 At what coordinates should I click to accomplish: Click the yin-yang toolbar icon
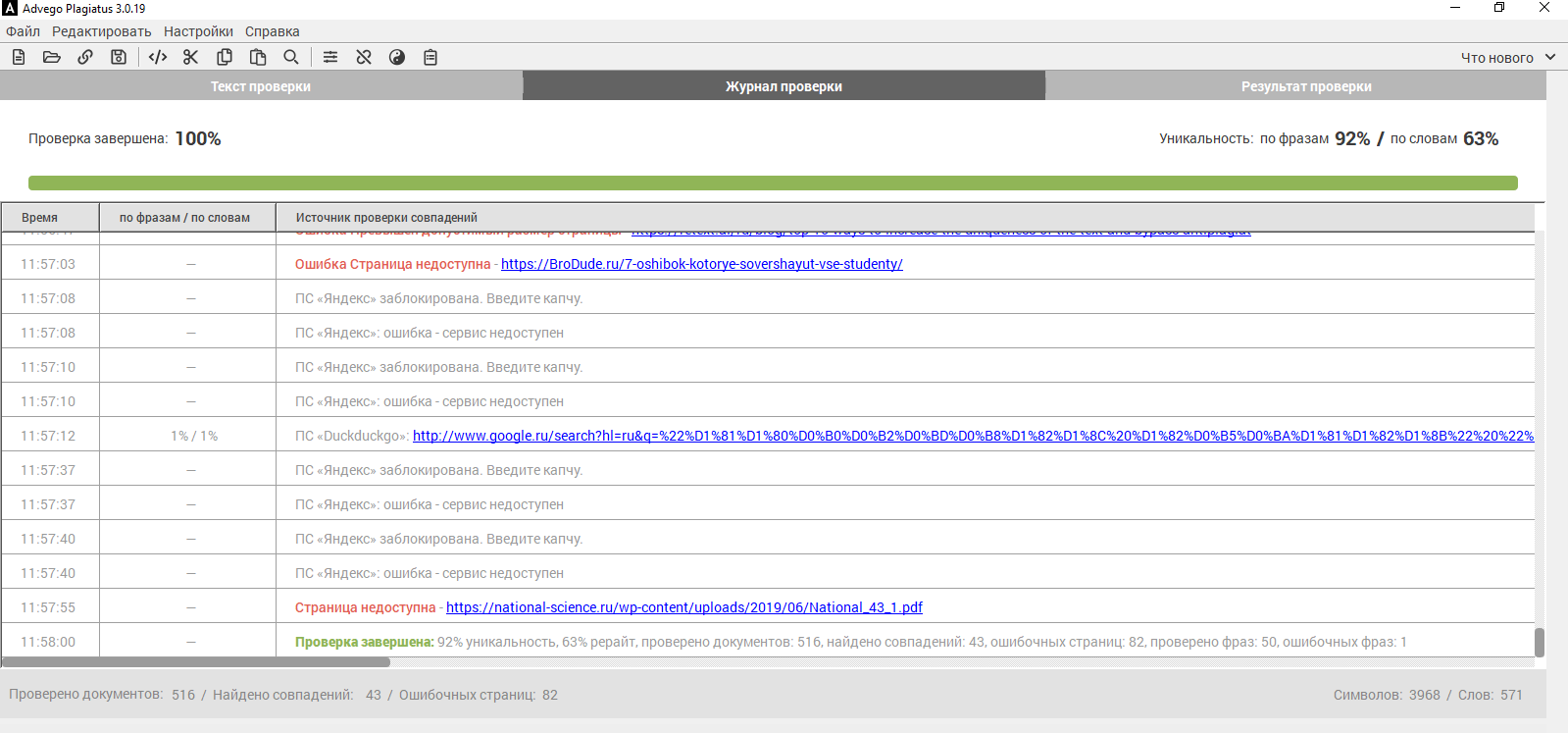(x=397, y=57)
